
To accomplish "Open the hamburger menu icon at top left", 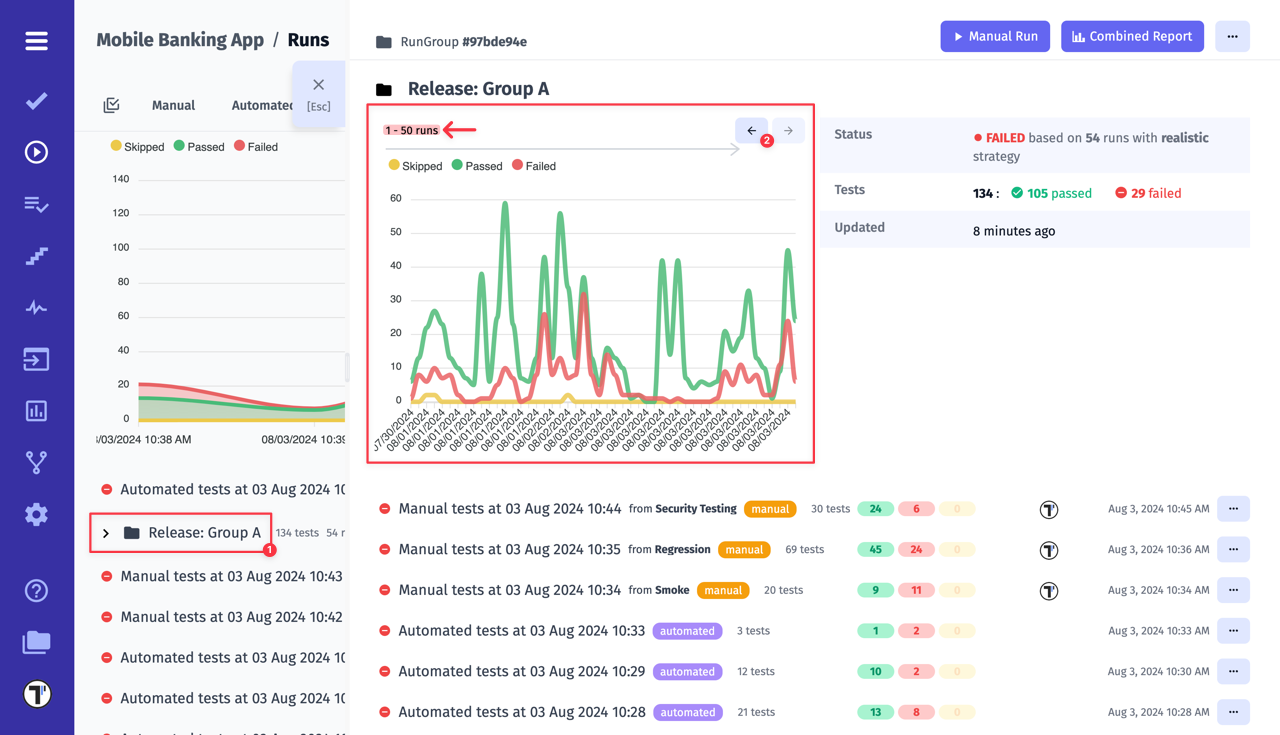I will [36, 41].
